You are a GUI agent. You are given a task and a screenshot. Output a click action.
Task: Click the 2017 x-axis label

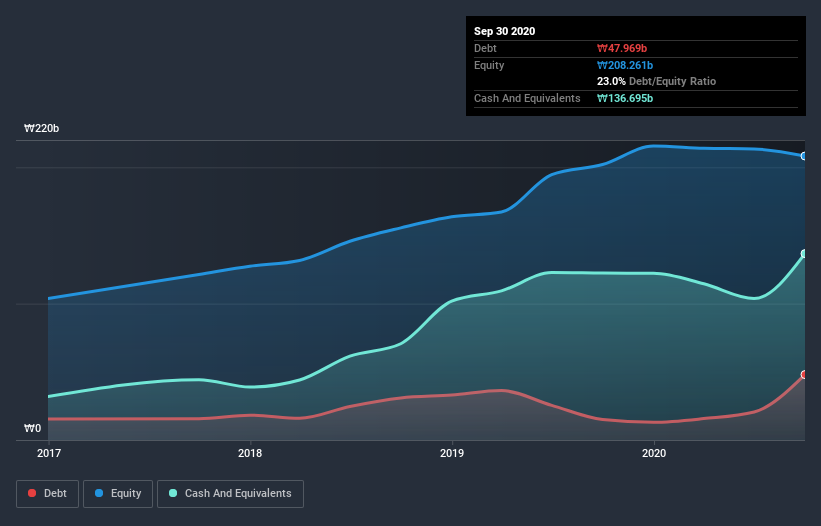click(x=49, y=453)
